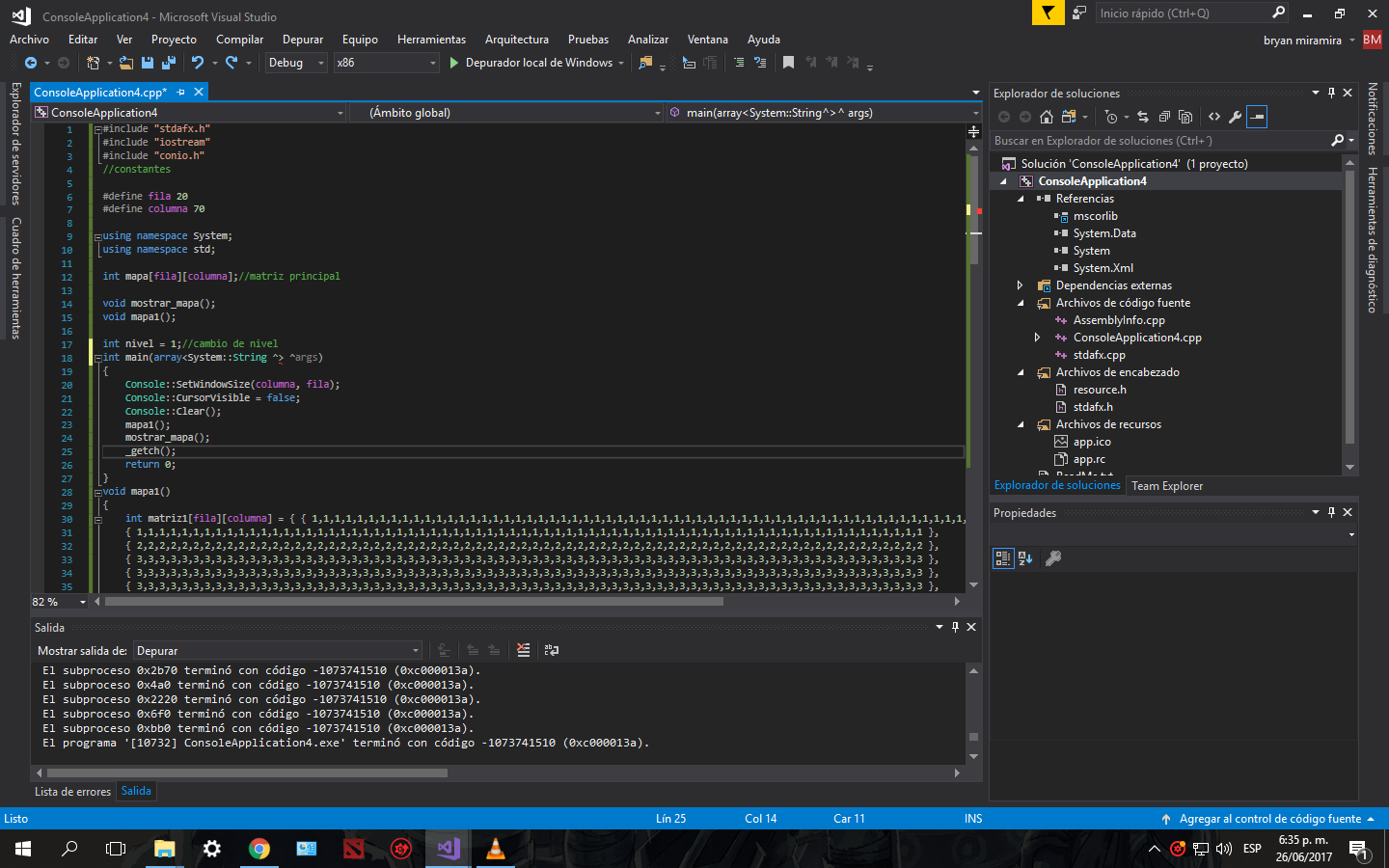Collapse the Referencias tree node

pyautogui.click(x=1021, y=199)
